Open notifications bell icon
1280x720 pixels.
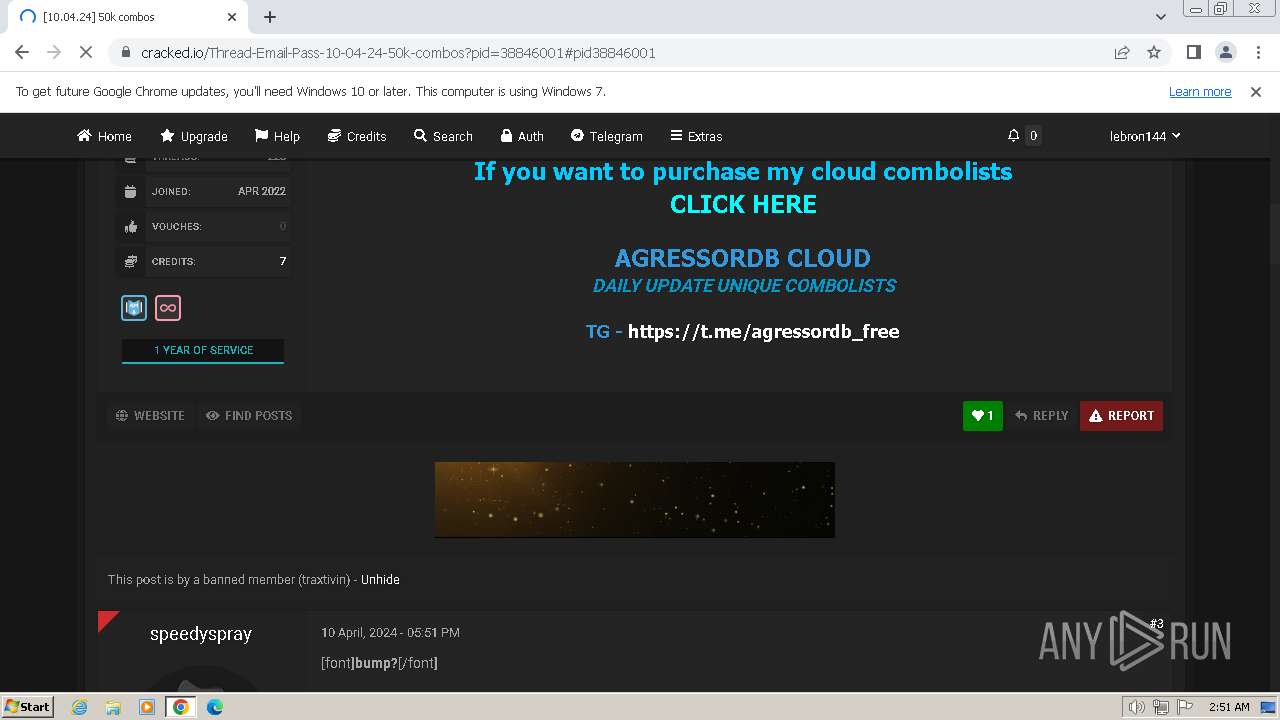[x=1013, y=135]
